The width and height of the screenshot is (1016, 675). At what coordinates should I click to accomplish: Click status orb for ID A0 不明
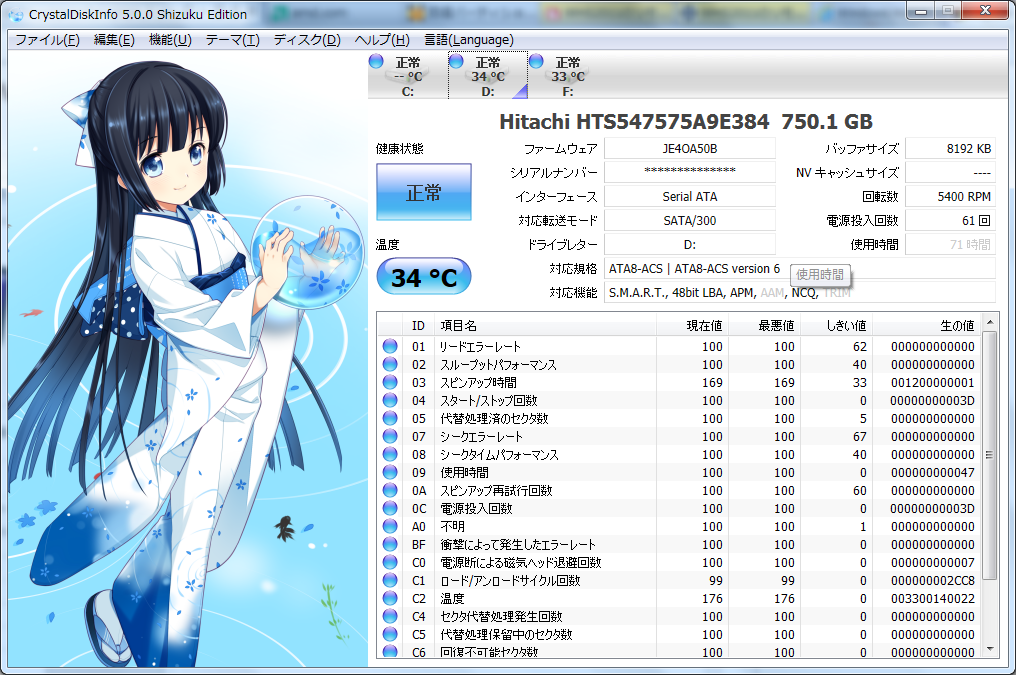coord(390,527)
